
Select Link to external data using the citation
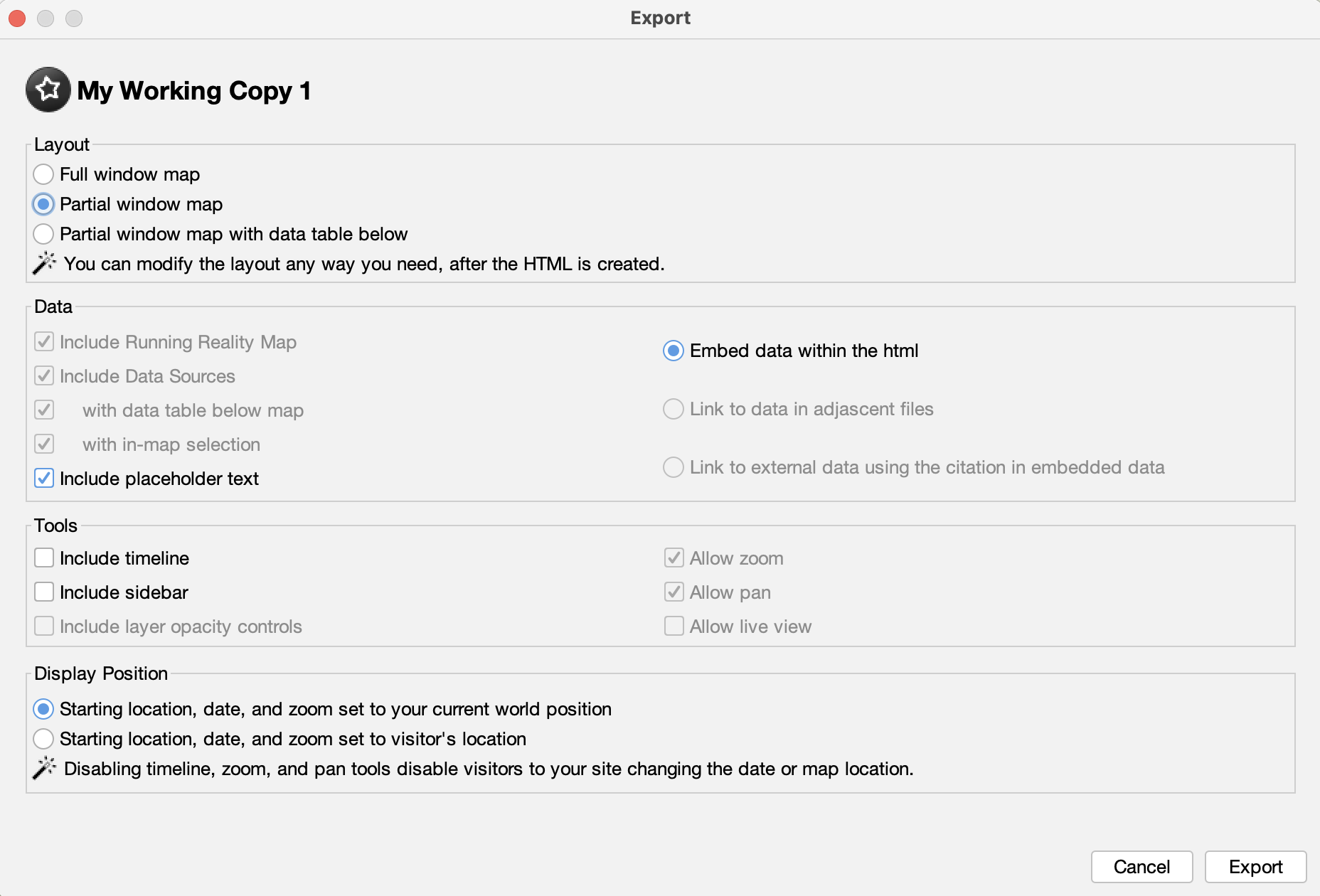(x=673, y=467)
